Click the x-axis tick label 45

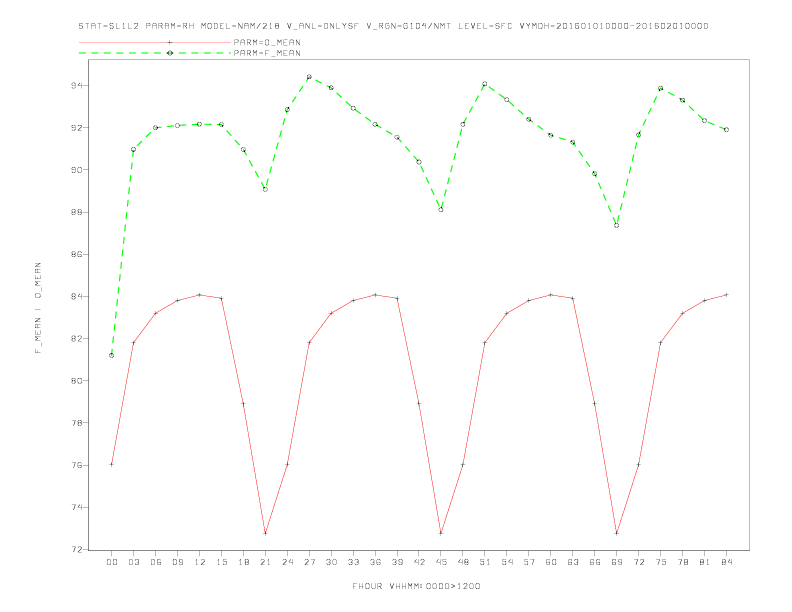click(x=441, y=562)
